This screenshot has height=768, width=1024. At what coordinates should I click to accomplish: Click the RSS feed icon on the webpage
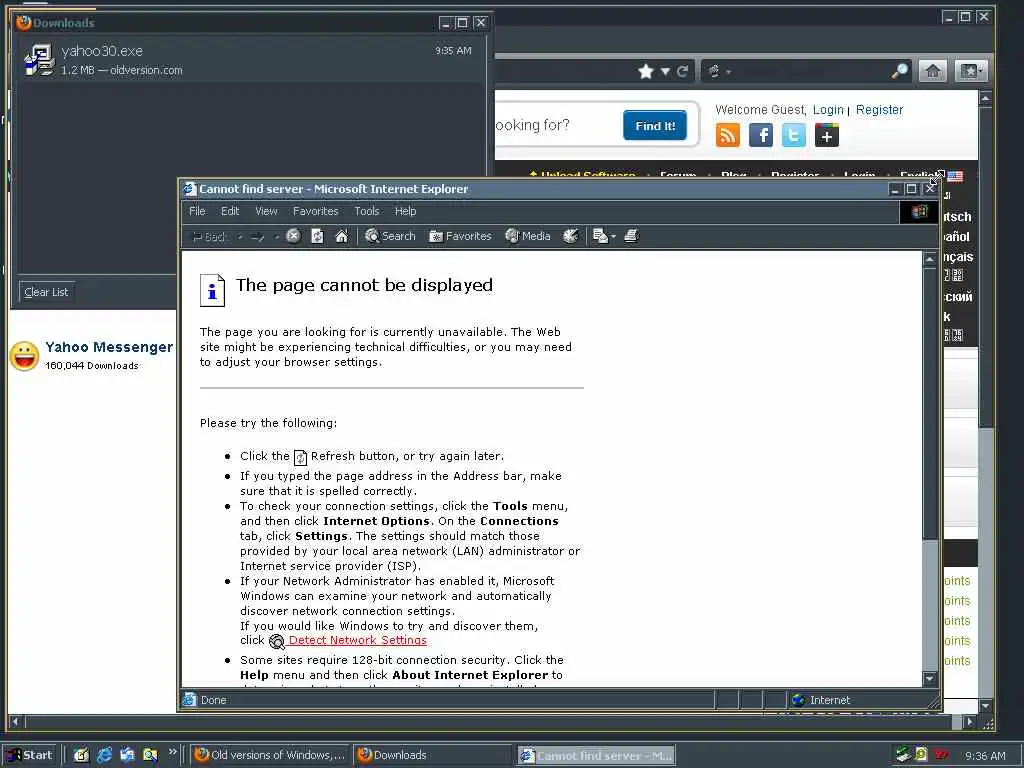pos(728,135)
